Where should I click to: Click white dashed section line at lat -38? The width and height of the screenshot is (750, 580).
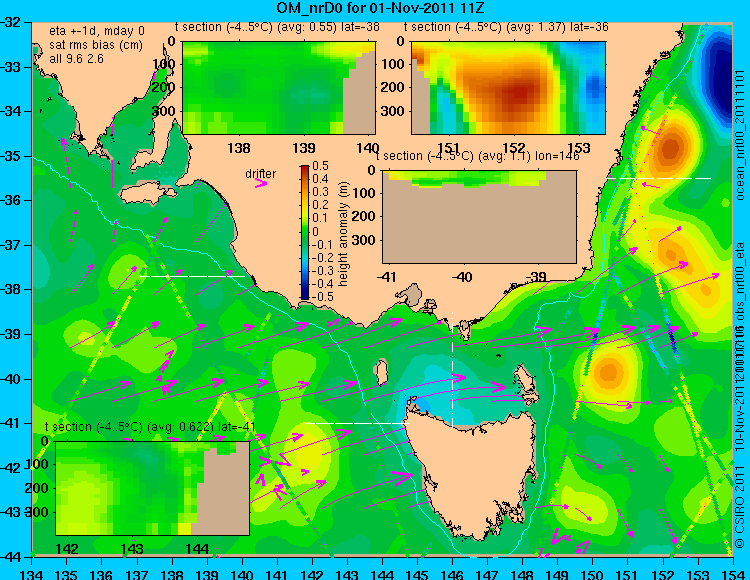coord(192,276)
